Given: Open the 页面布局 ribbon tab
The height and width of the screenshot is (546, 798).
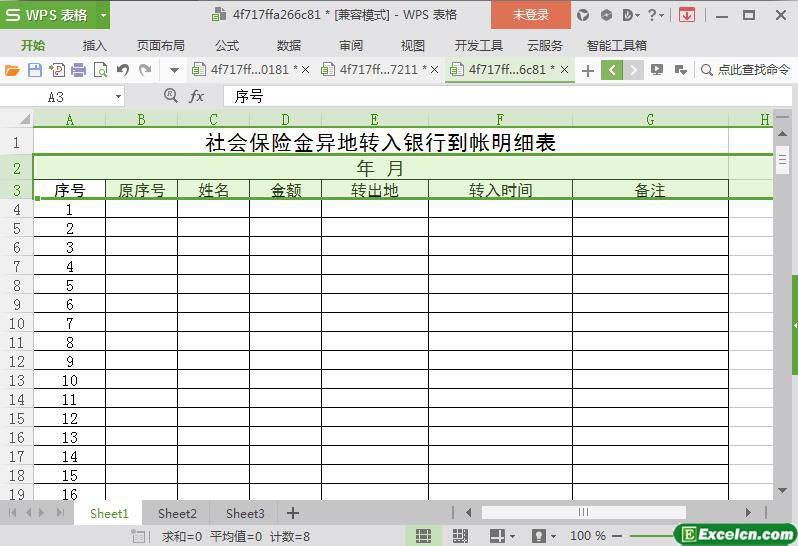Looking at the screenshot, I should point(161,46).
